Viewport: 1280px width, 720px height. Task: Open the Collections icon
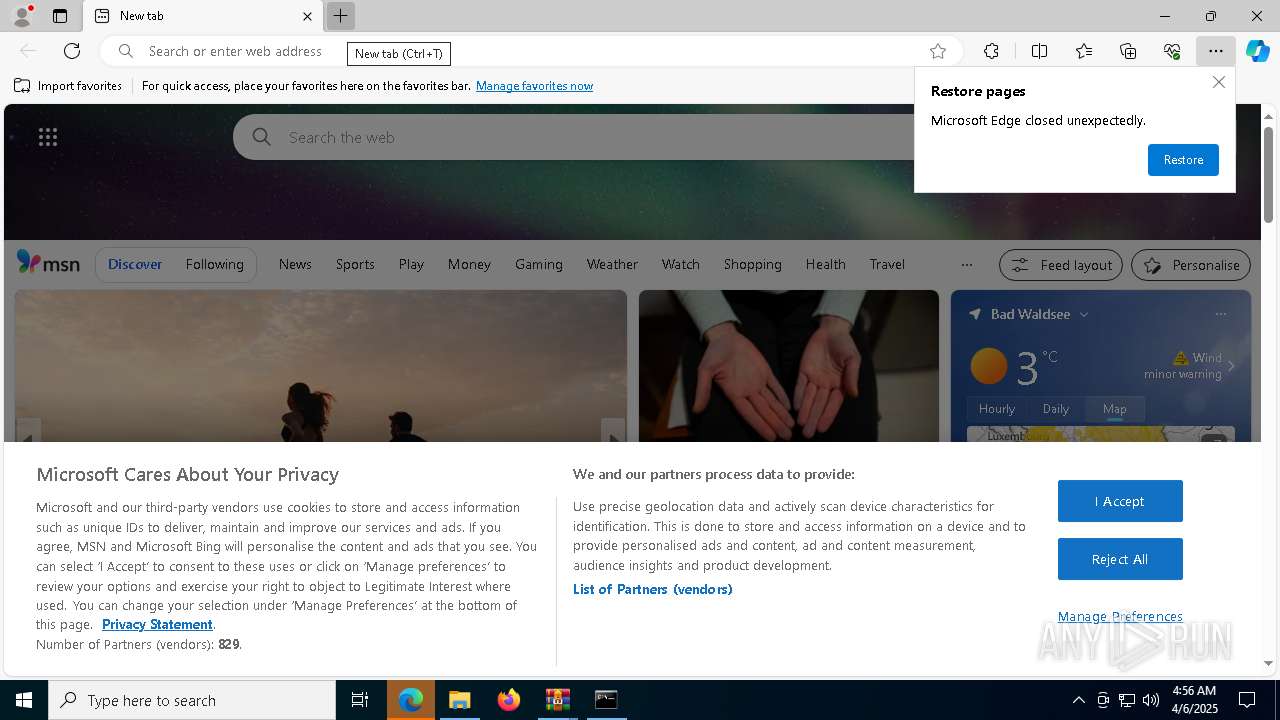(x=1128, y=51)
